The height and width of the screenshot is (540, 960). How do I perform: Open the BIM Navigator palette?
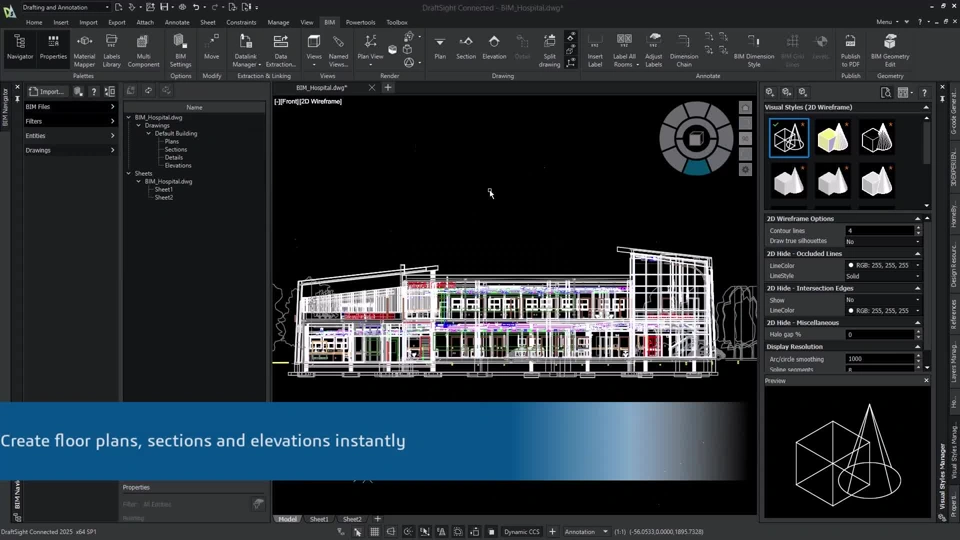point(20,46)
